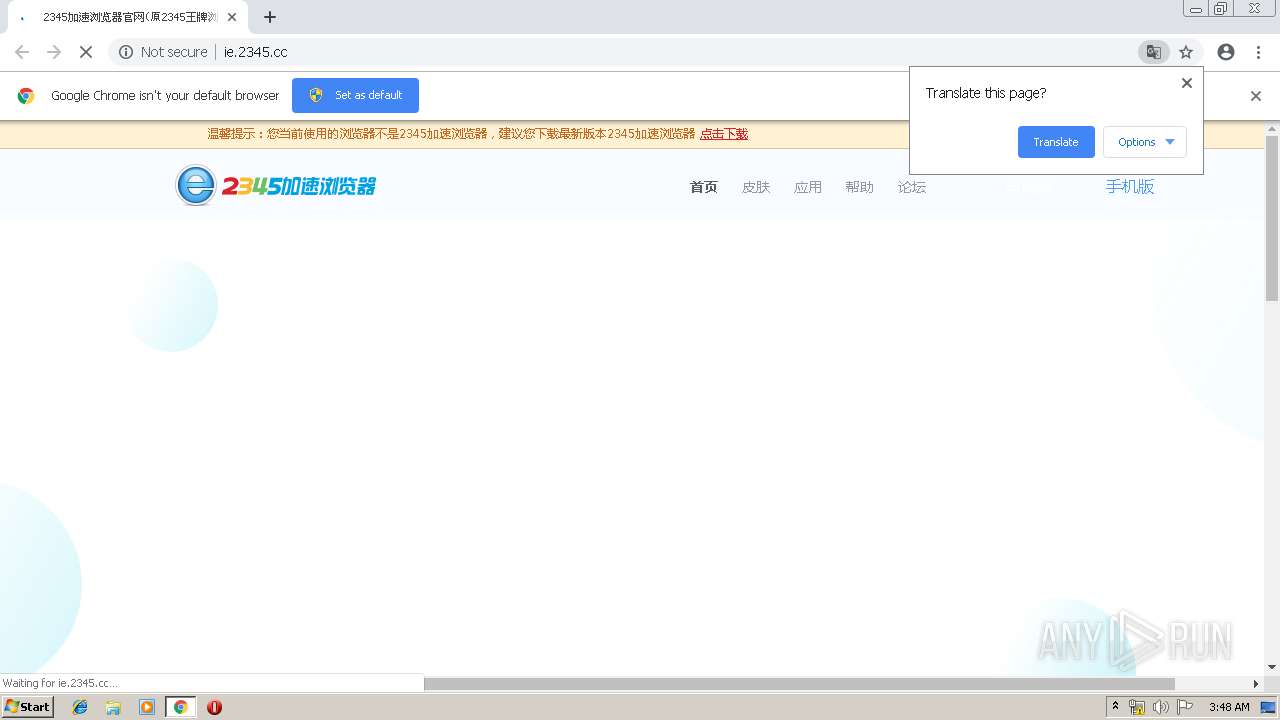Click the Chrome logo in infobar

coord(26,96)
